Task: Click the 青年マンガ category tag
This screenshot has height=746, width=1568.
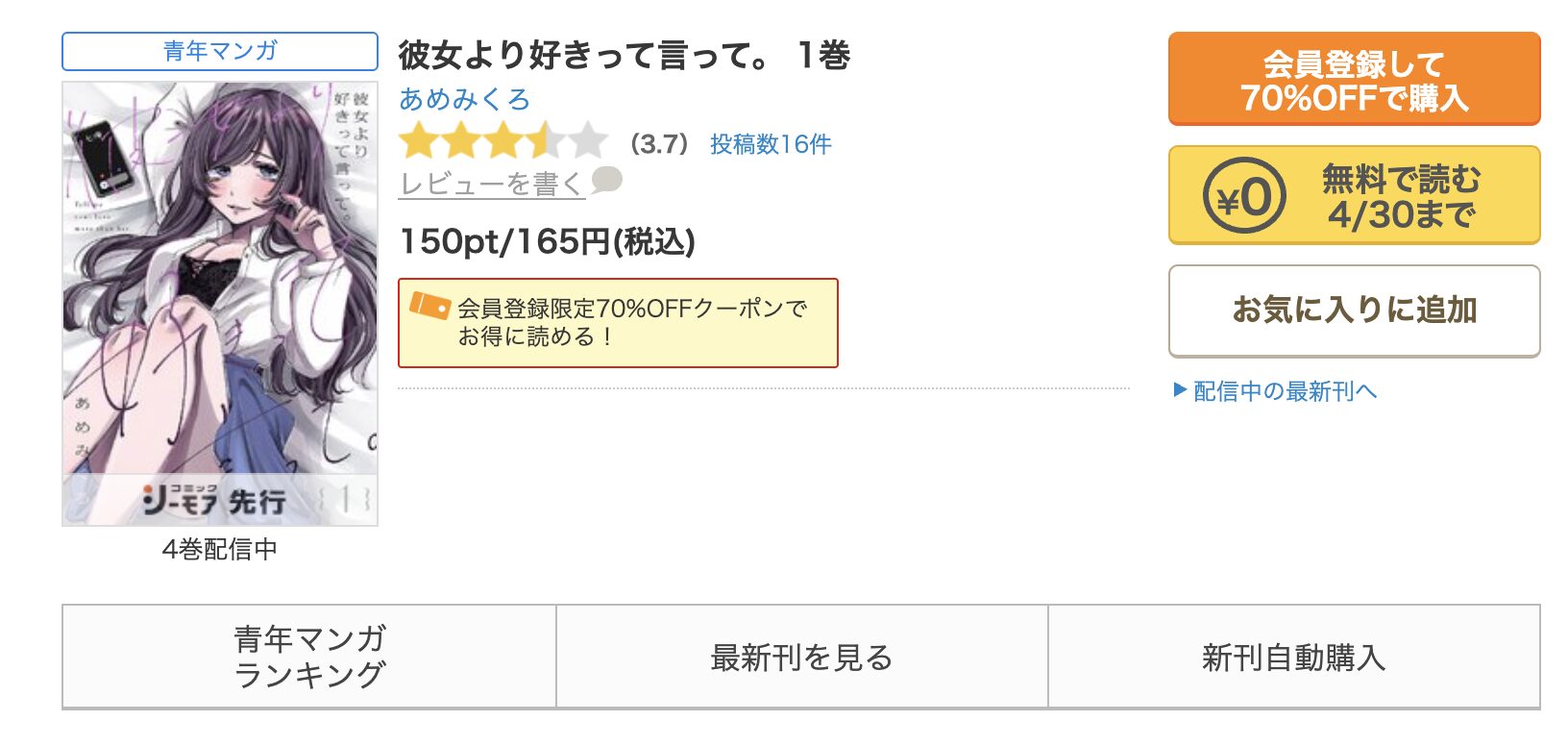Action: click(x=220, y=51)
